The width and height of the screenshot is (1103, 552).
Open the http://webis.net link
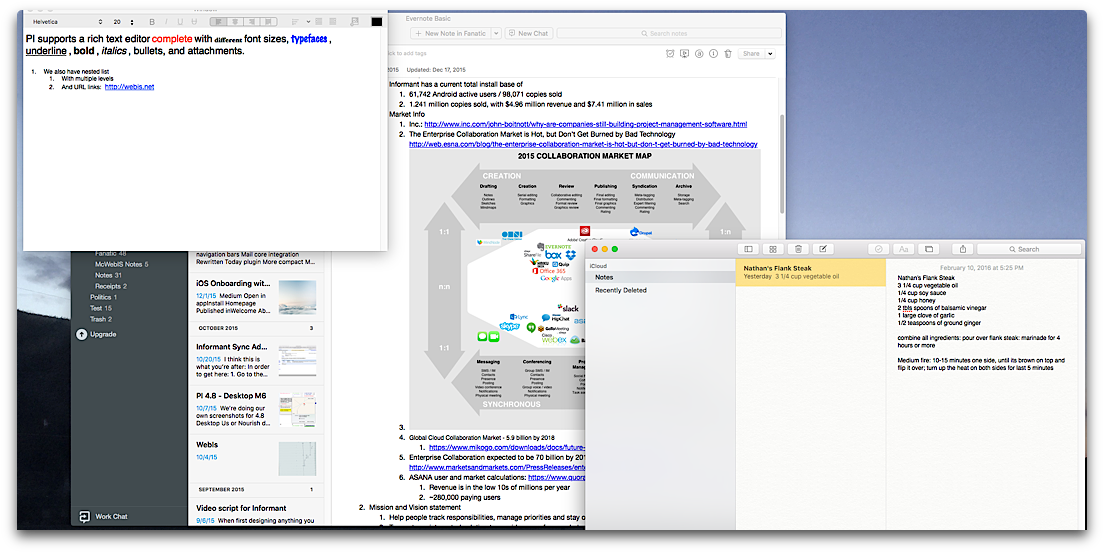click(x=129, y=87)
